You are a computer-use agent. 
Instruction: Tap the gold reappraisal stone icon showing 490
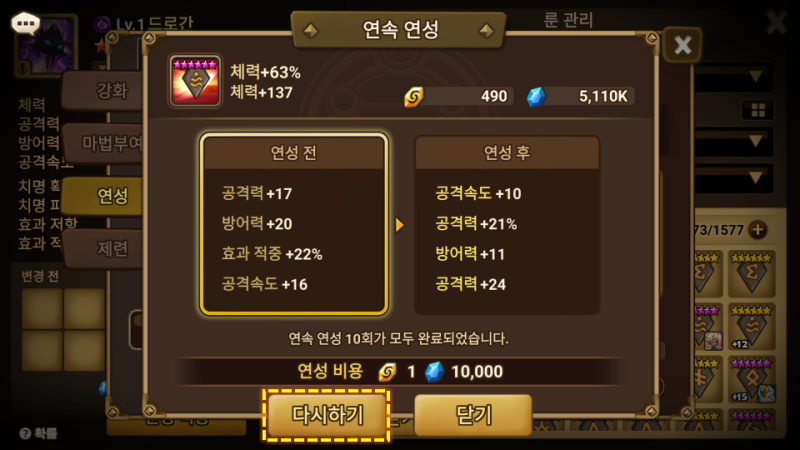pyautogui.click(x=414, y=96)
